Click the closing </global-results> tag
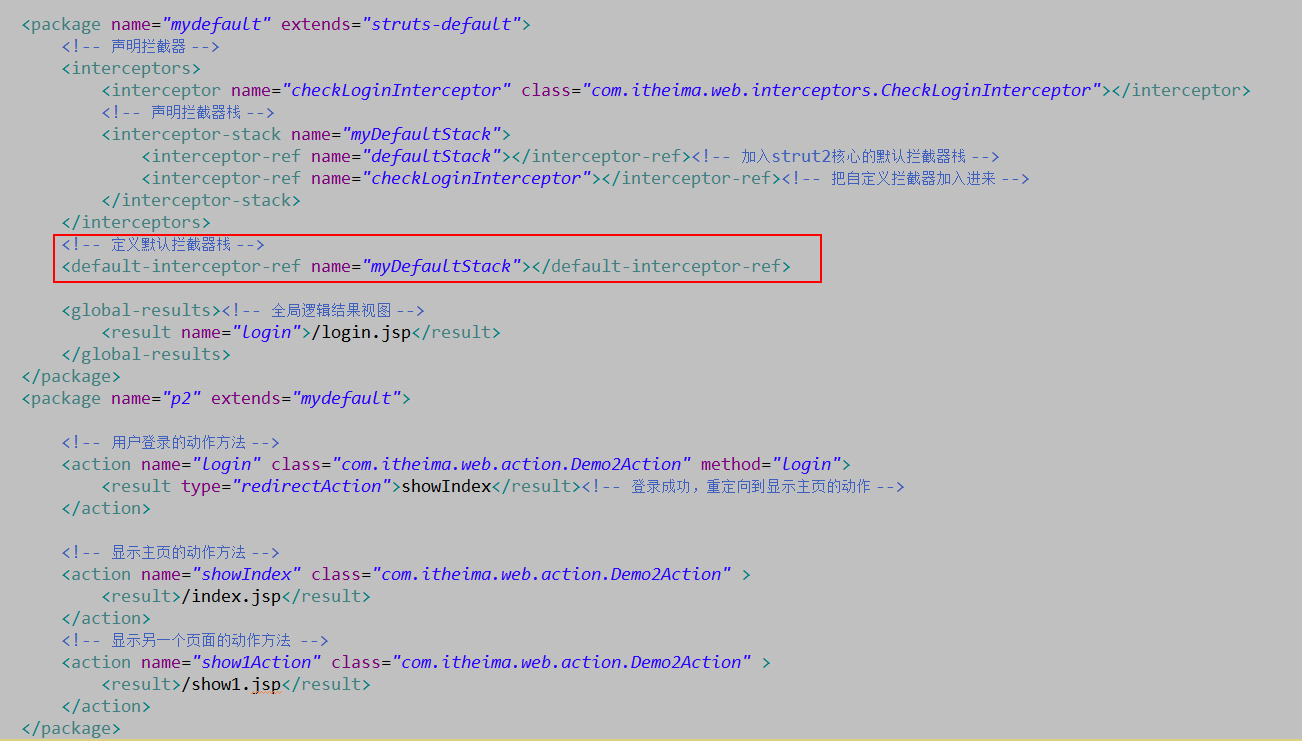Image resolution: width=1302 pixels, height=741 pixels. [x=146, y=354]
